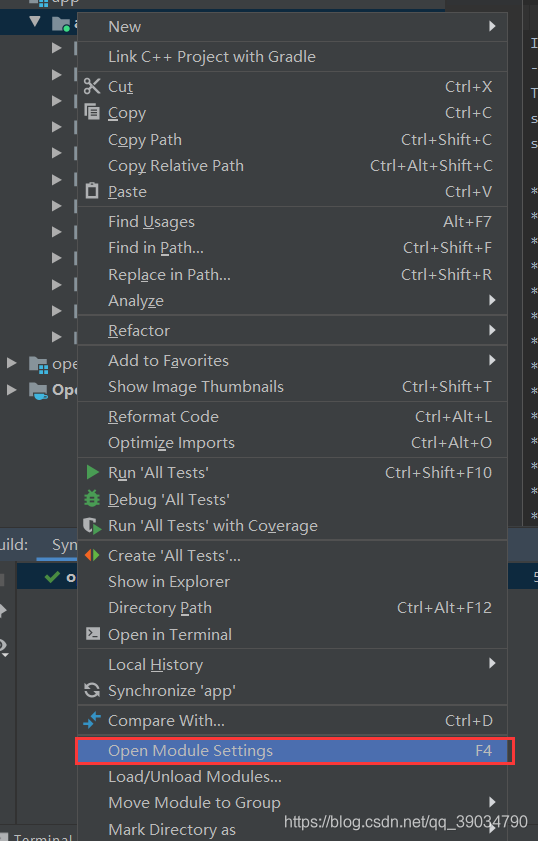The width and height of the screenshot is (538, 841).
Task: Click the arrow next to Analyze
Action: [492, 300]
